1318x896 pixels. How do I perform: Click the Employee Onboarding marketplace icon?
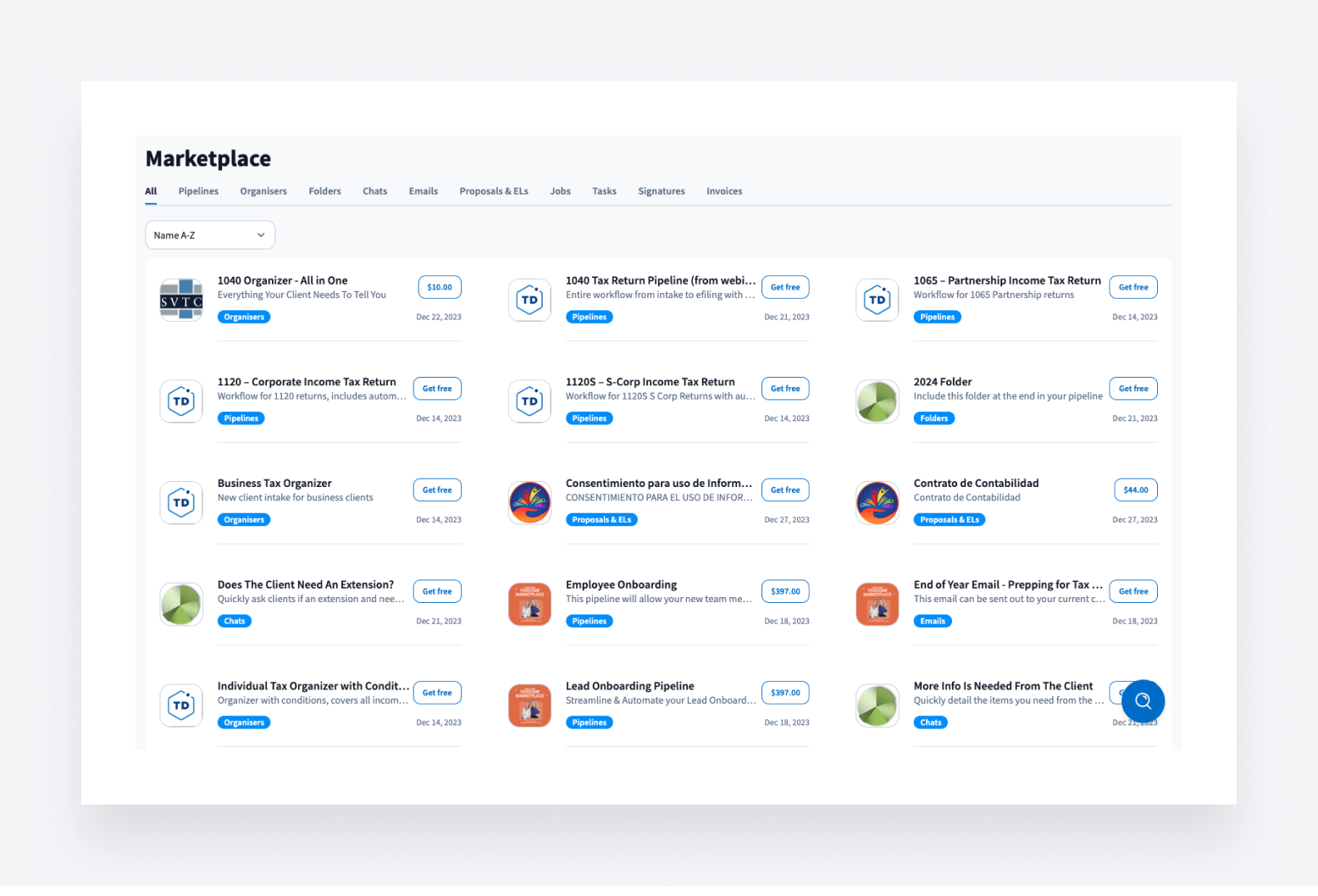pyautogui.click(x=529, y=604)
